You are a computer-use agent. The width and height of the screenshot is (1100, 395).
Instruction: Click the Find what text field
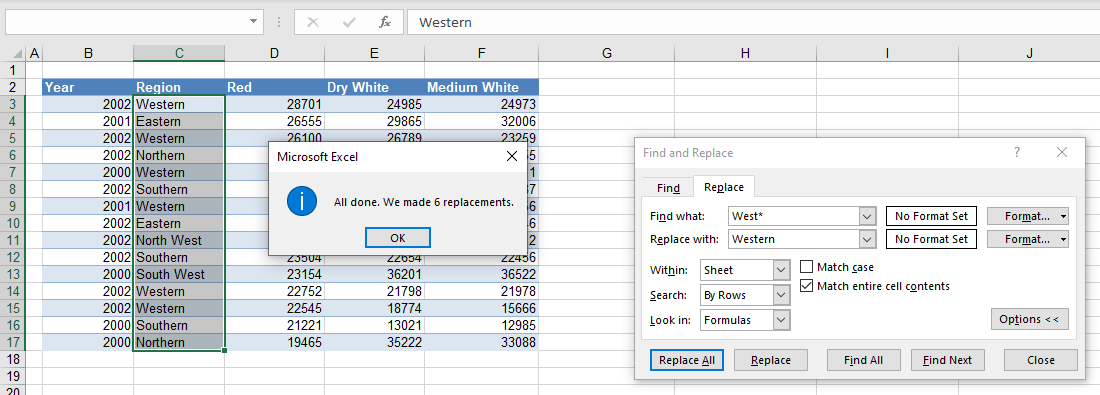tap(794, 216)
